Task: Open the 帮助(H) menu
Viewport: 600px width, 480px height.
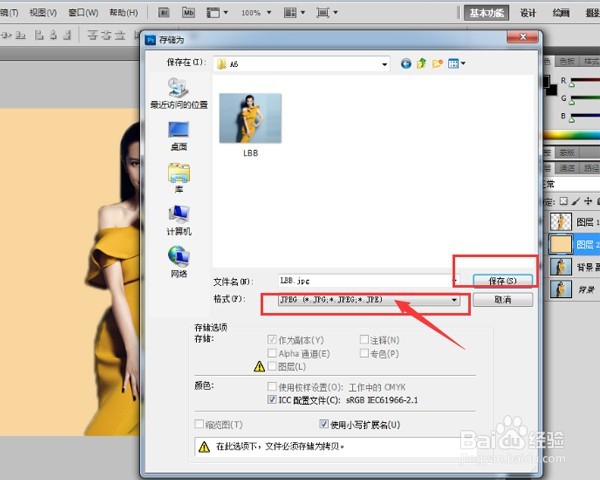Action: [123, 13]
